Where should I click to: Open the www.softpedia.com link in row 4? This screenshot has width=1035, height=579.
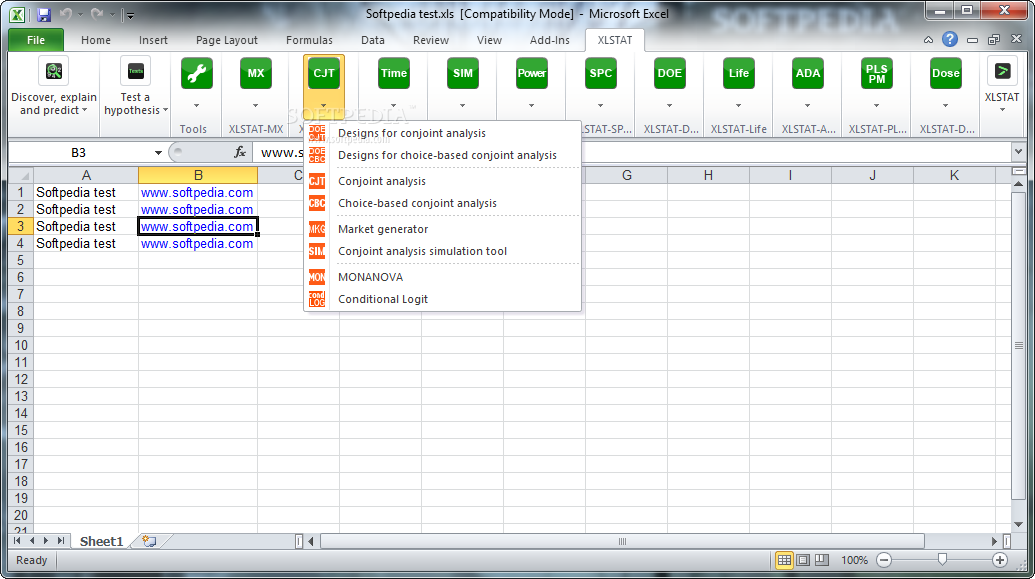pos(197,244)
